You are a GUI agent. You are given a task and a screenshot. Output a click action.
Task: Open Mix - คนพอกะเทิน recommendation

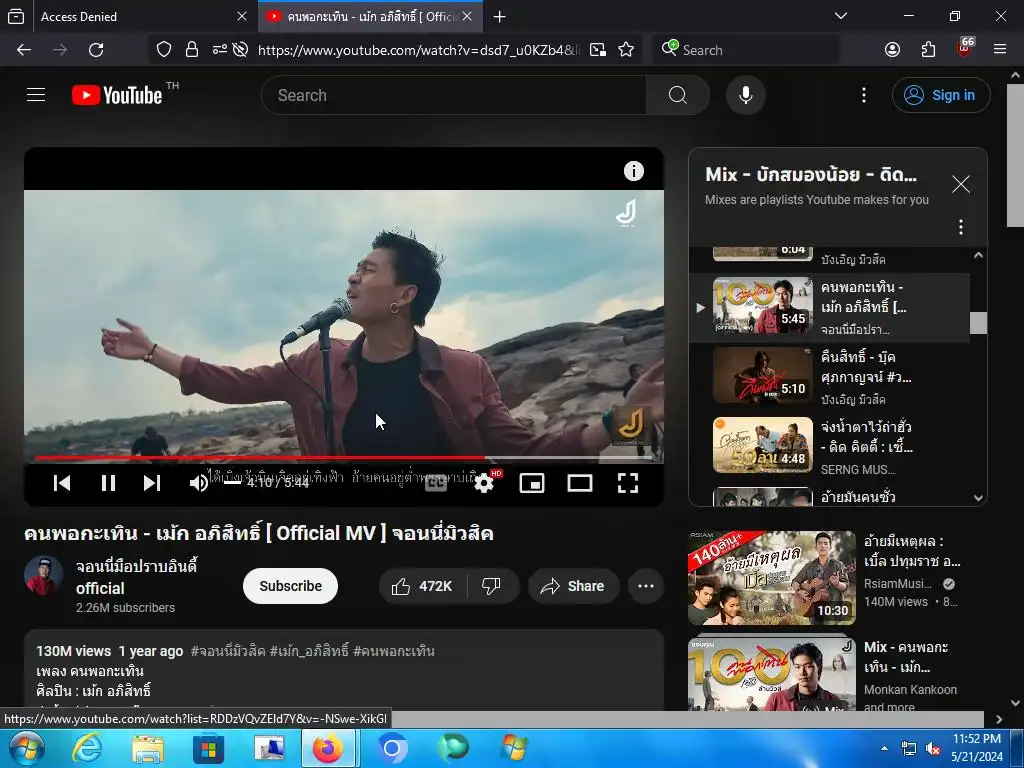pos(906,657)
